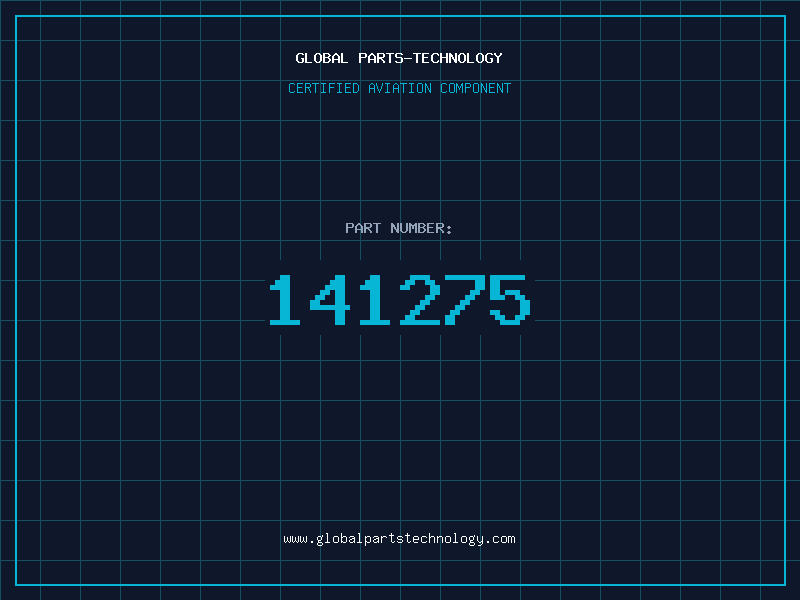
Task: Click the GLOBAL PARTS-TECHNOLOGY heading
Action: [x=399, y=58]
